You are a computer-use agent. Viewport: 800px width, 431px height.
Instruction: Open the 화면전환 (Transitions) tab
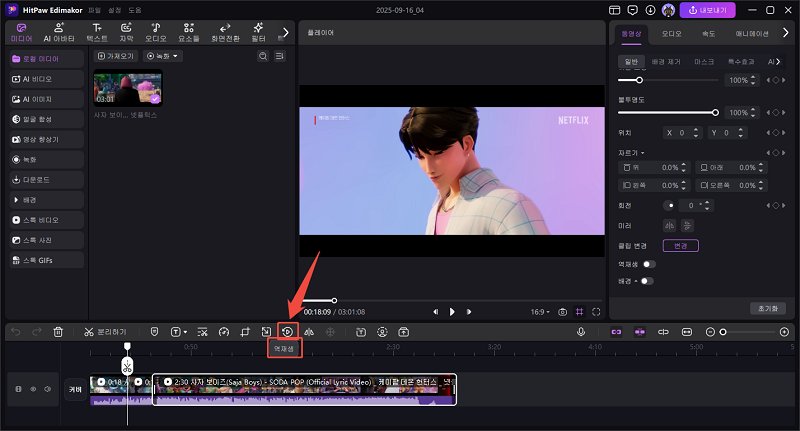pos(225,33)
